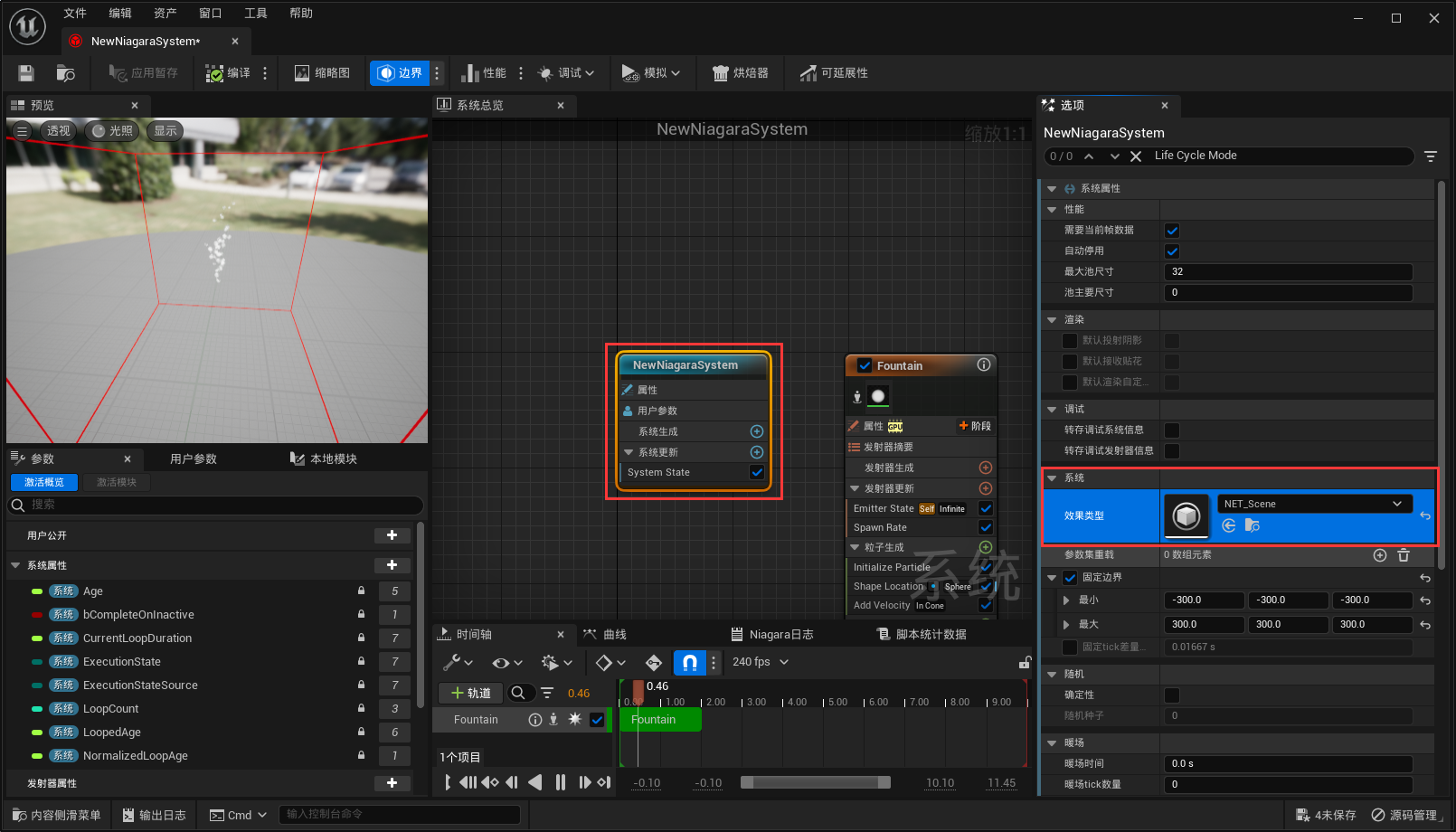
Task: Click the Fountain emitter info icon
Action: tap(984, 364)
